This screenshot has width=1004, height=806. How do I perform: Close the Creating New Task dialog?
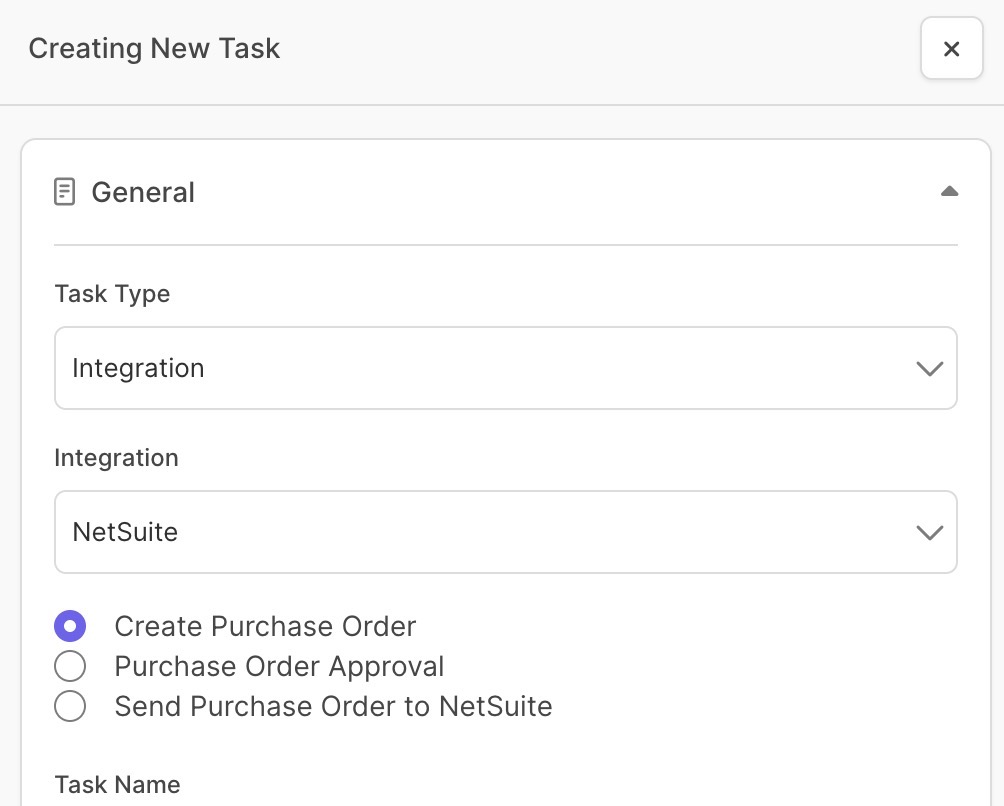point(951,49)
